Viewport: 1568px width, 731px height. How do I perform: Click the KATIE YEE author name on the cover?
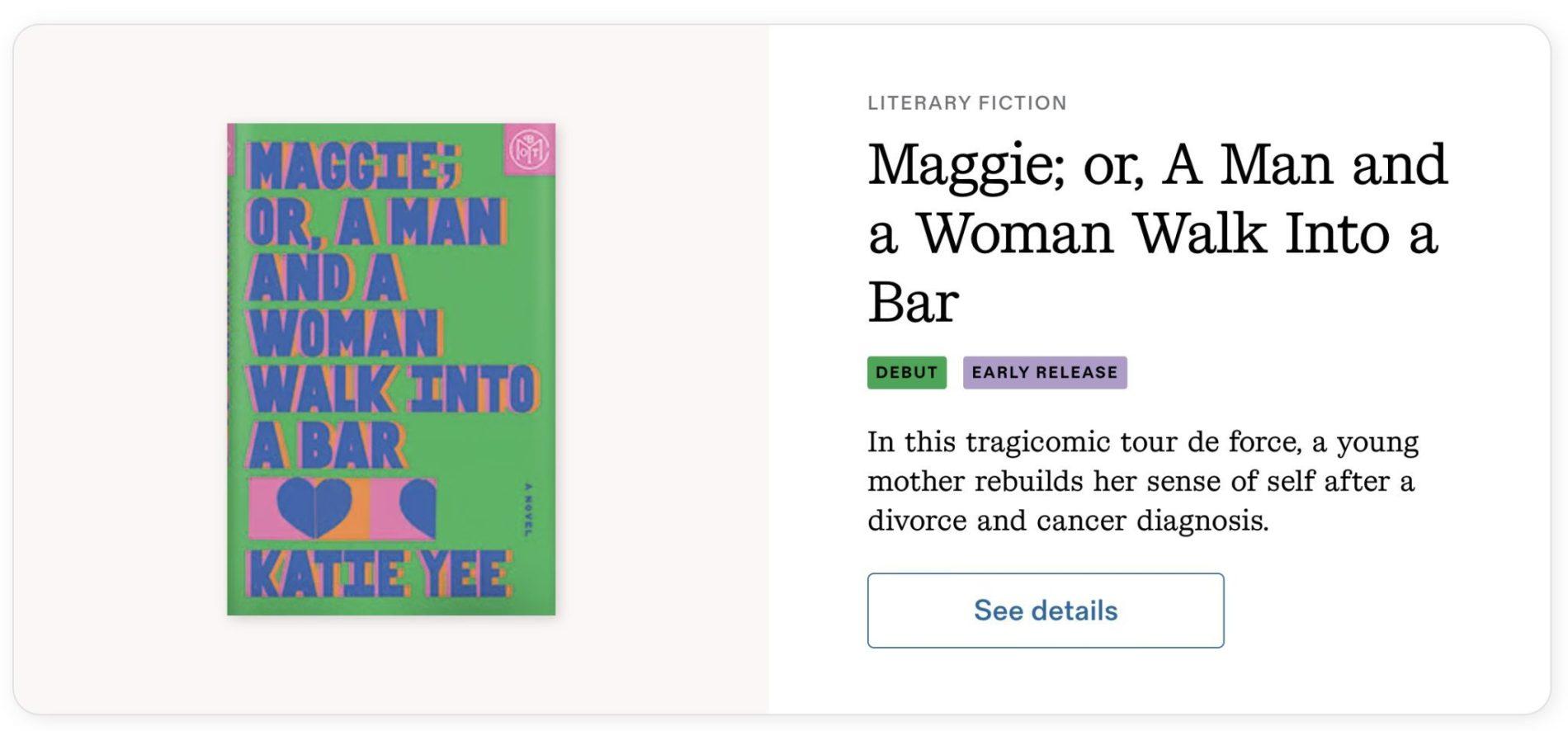pos(380,573)
